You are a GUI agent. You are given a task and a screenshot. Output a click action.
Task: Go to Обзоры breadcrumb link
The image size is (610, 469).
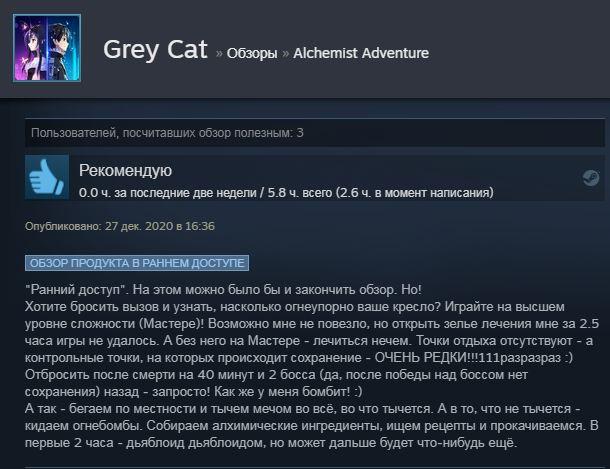[252, 53]
